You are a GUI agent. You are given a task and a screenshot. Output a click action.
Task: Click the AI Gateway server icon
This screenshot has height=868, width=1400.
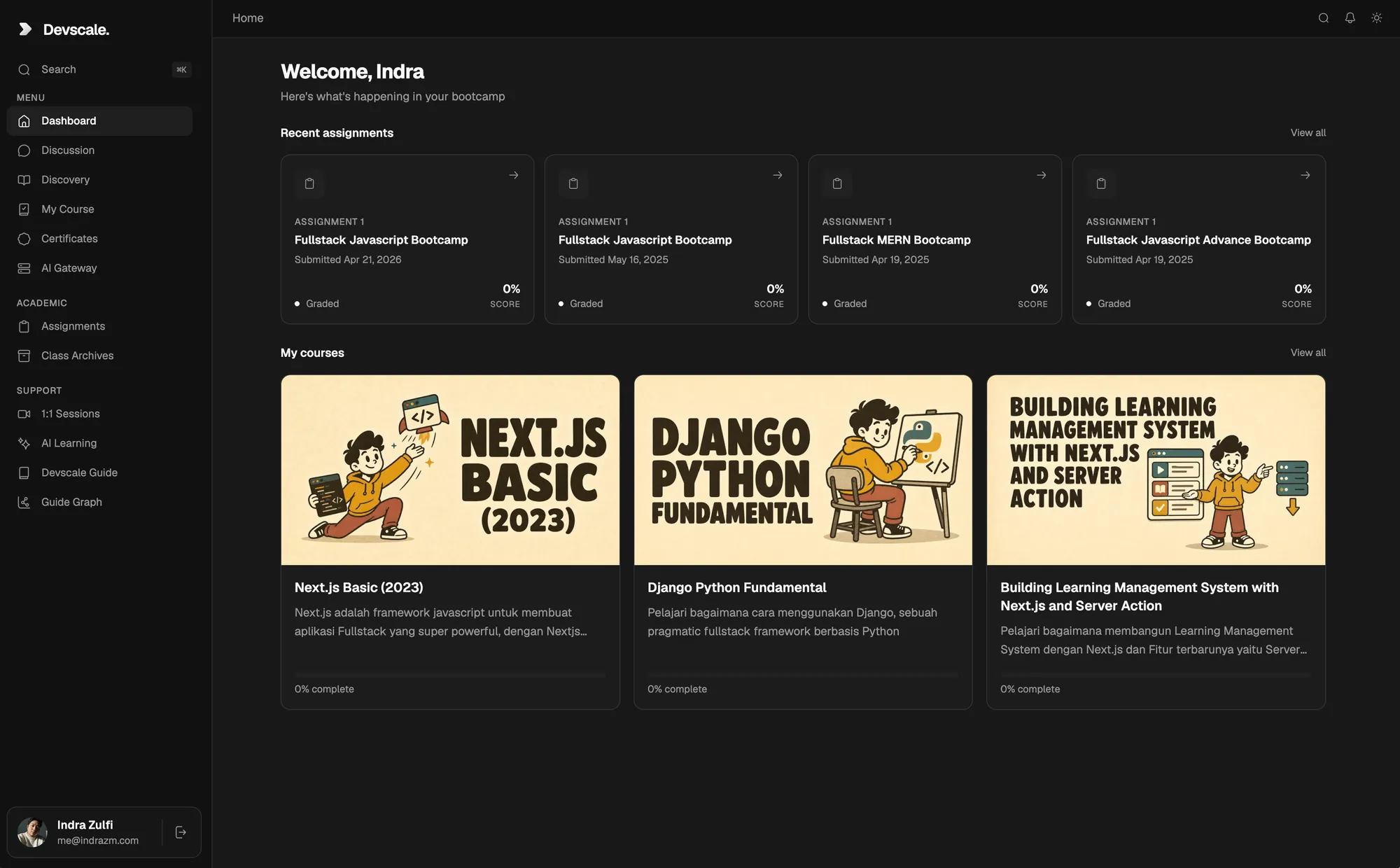[24, 268]
